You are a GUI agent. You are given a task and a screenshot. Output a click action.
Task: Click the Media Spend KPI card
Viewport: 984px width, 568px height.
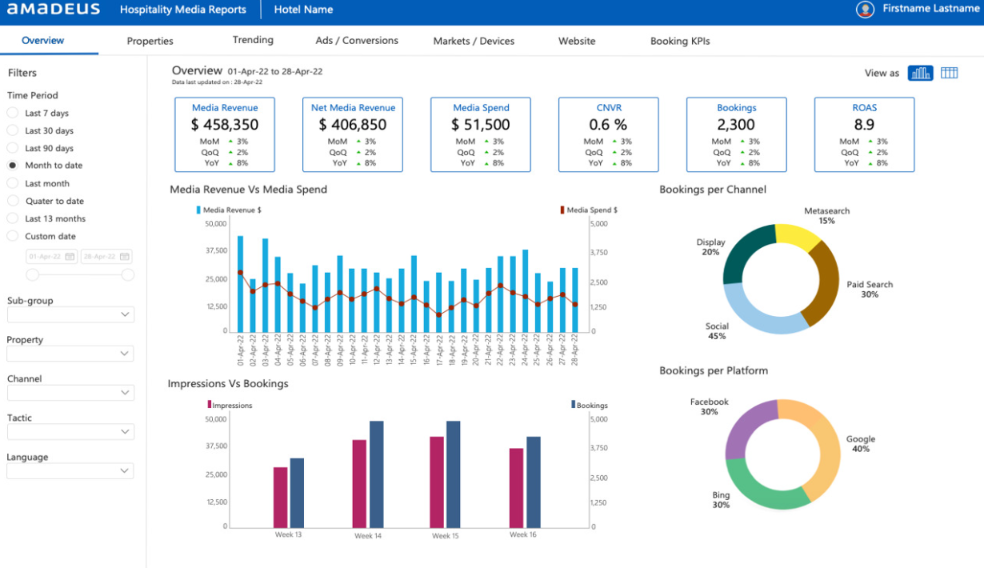(481, 134)
